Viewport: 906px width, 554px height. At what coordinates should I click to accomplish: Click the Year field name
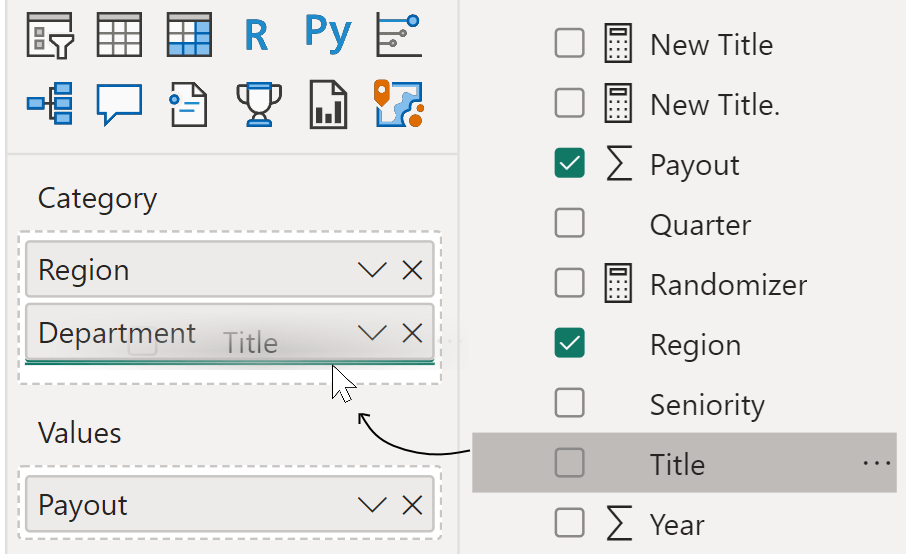point(677,525)
